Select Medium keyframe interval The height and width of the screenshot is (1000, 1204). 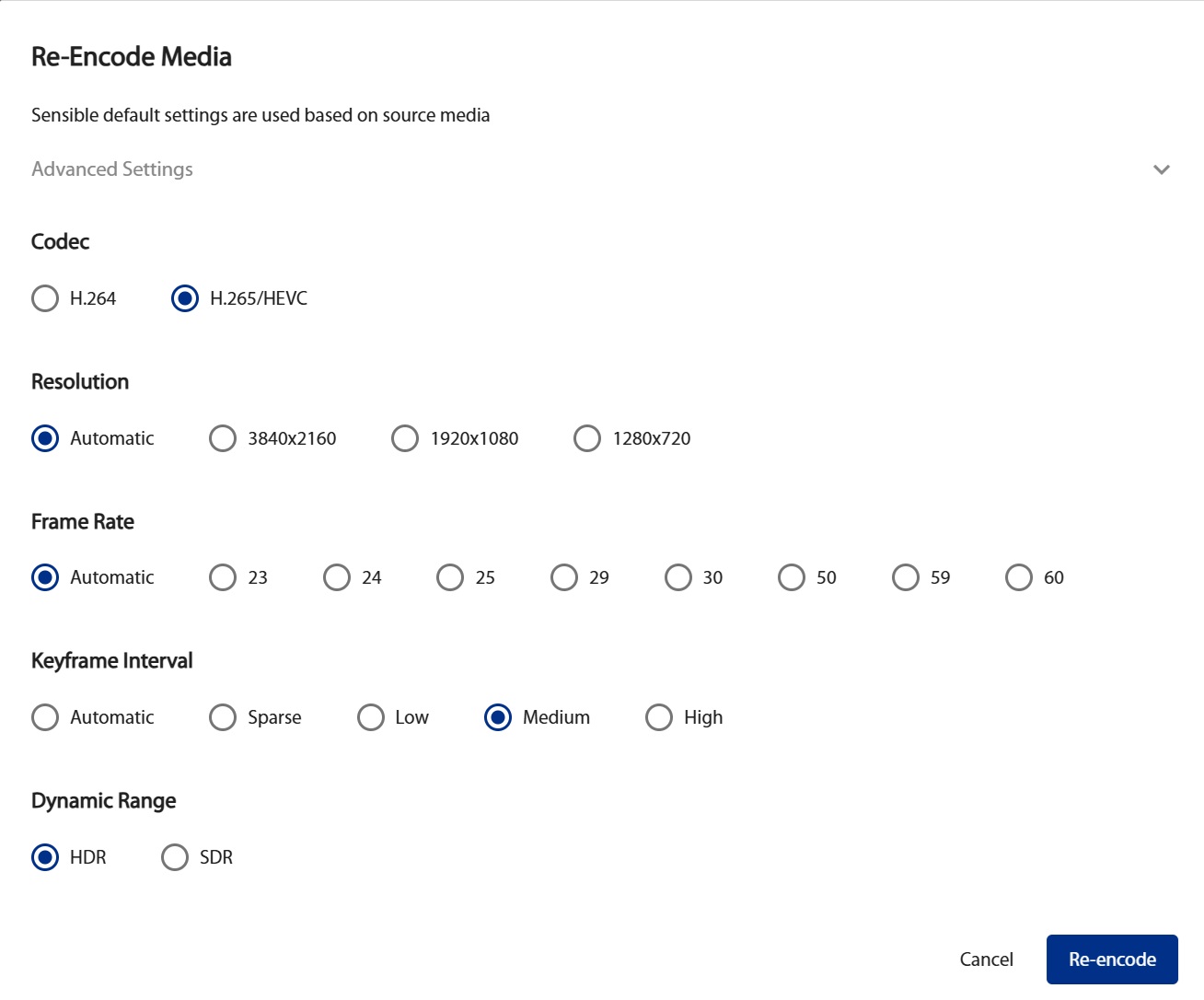(x=498, y=717)
